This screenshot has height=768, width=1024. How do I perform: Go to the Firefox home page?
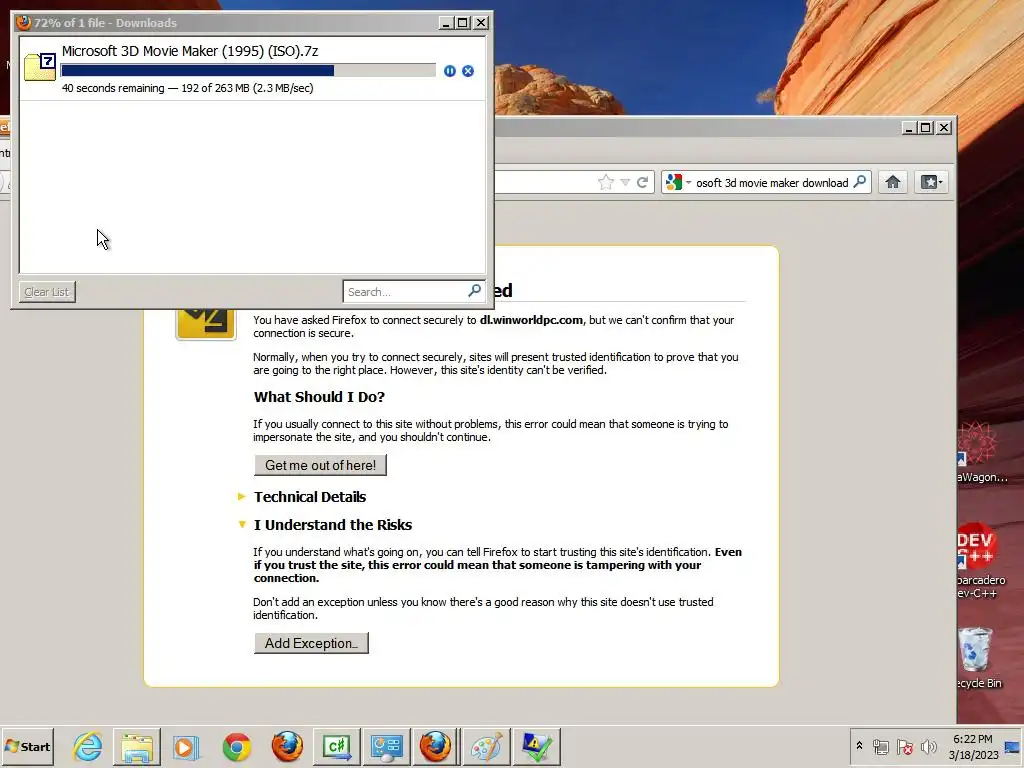coord(893,182)
